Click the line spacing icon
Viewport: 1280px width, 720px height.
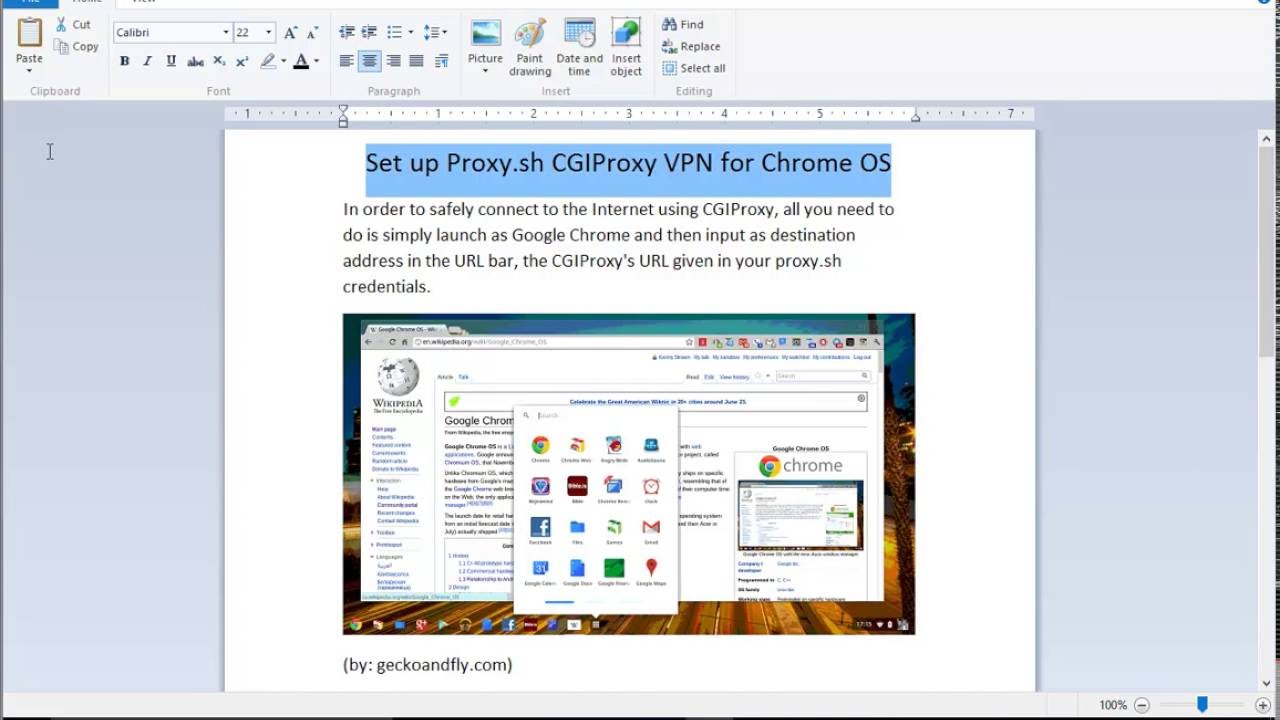(x=430, y=33)
